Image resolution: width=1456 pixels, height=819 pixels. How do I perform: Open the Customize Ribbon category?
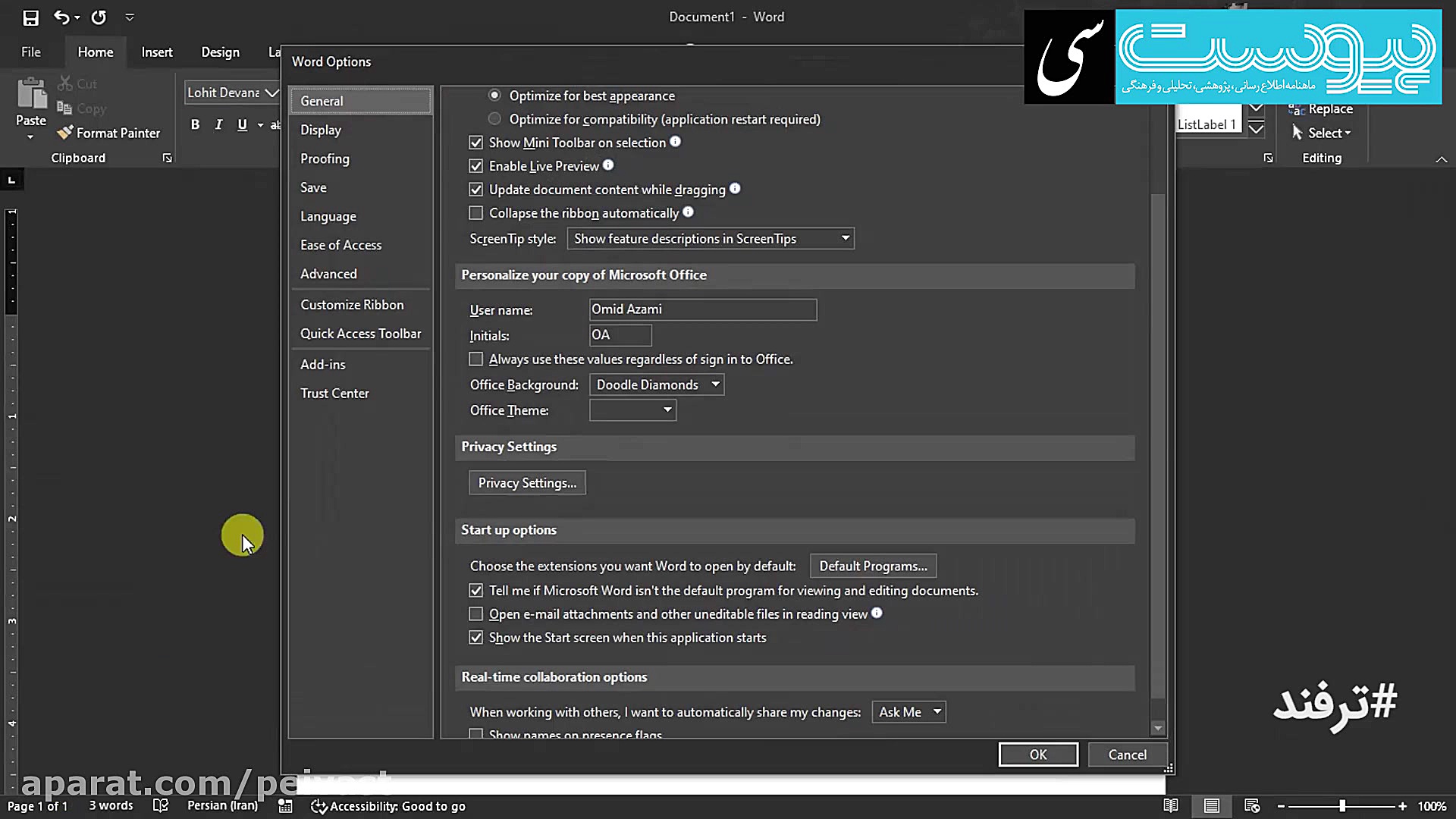tap(360, 305)
